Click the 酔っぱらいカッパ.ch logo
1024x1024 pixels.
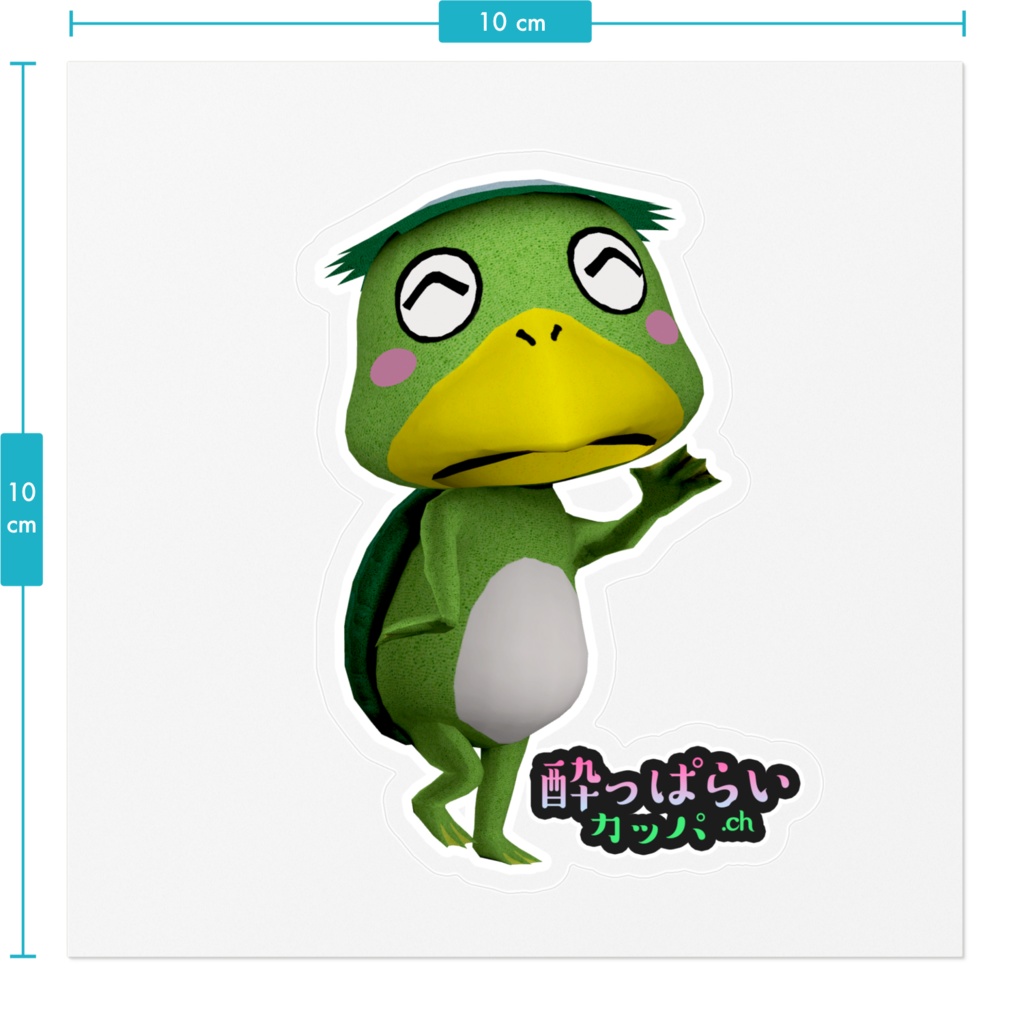tap(666, 803)
